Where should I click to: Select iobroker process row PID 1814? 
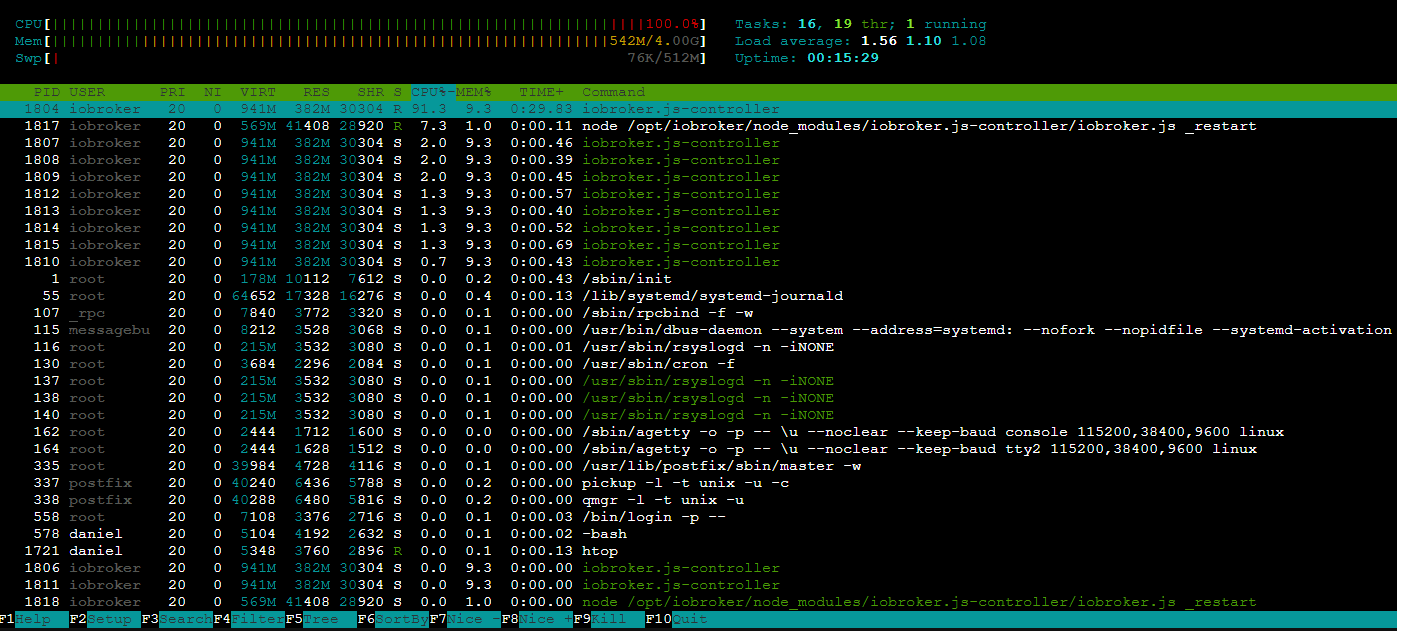[698, 228]
